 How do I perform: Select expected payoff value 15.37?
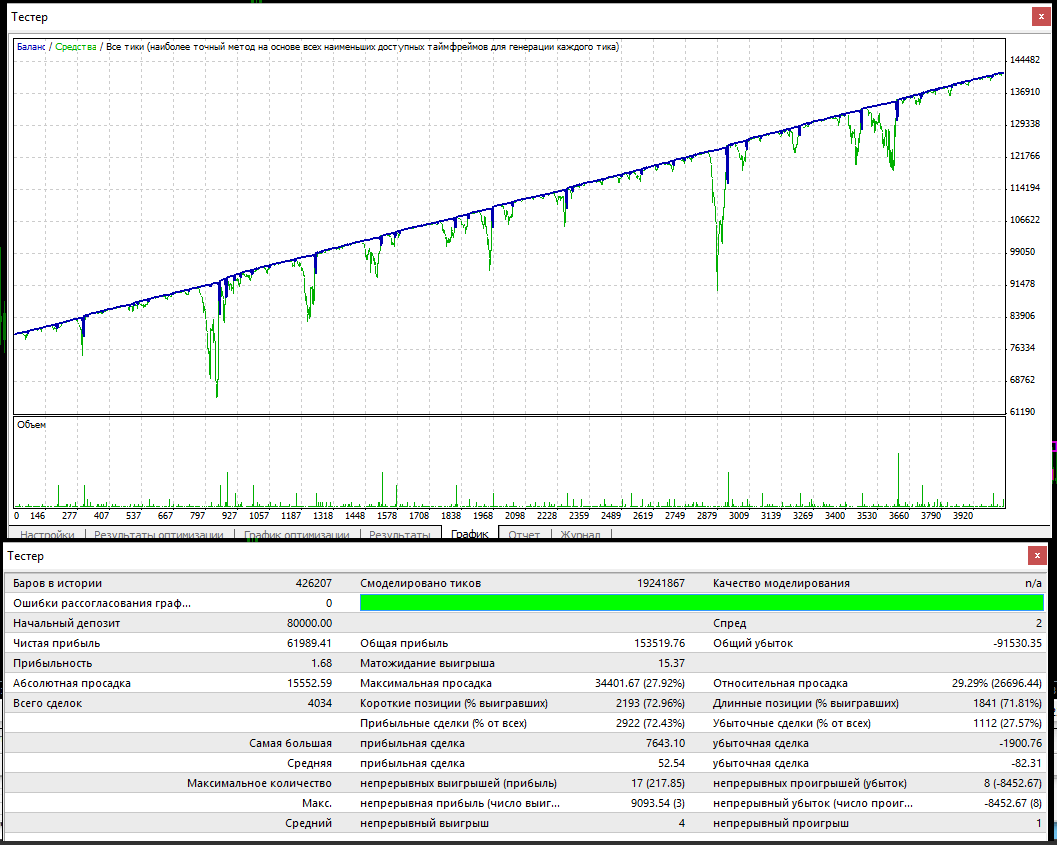(x=671, y=663)
